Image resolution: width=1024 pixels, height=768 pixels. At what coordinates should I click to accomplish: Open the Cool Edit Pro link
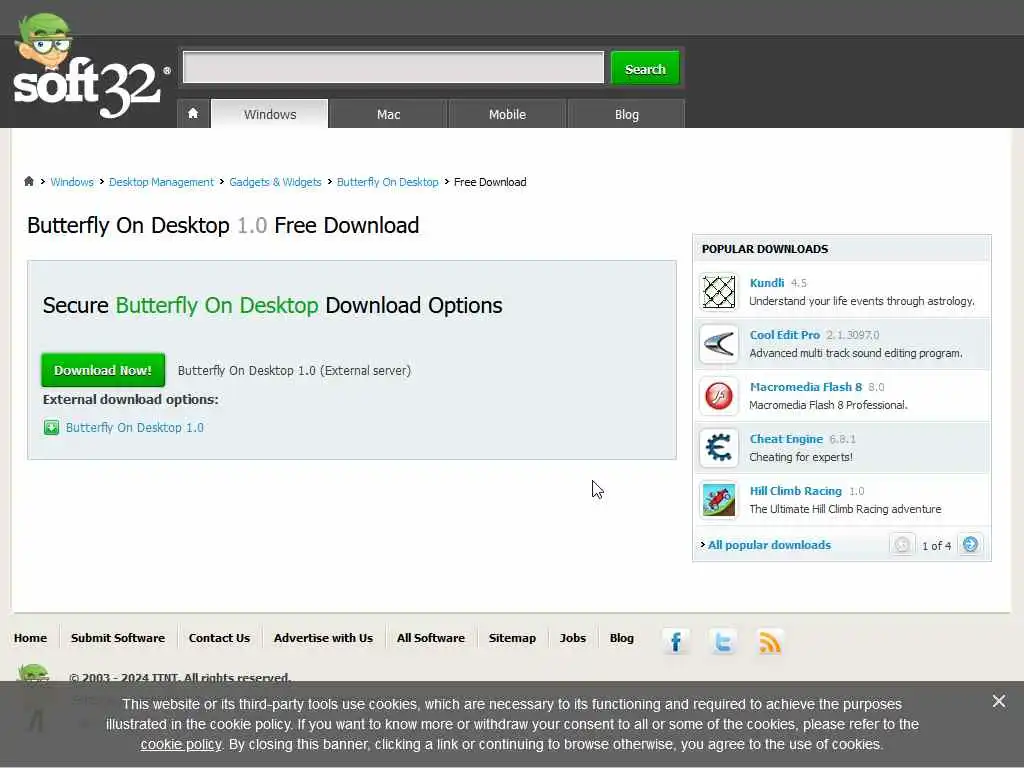click(x=784, y=335)
